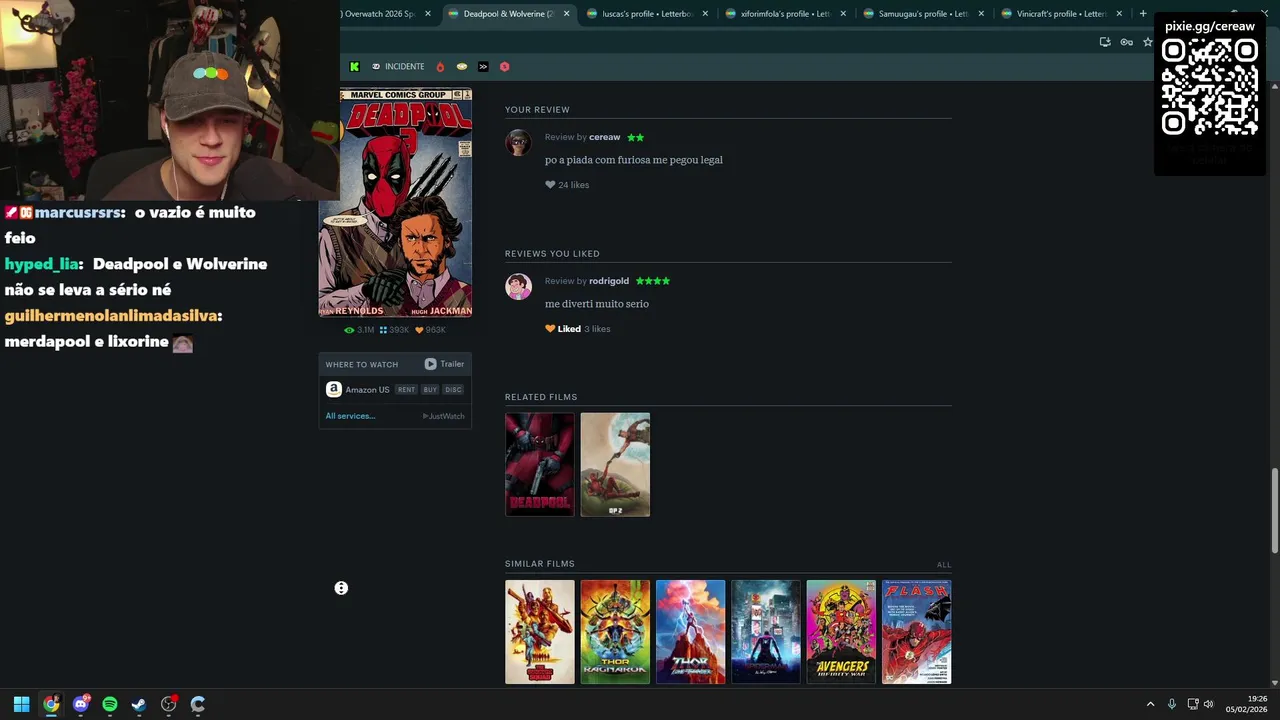Open cereaw's profile avatar in review
Image resolution: width=1280 pixels, height=720 pixels.
518,143
